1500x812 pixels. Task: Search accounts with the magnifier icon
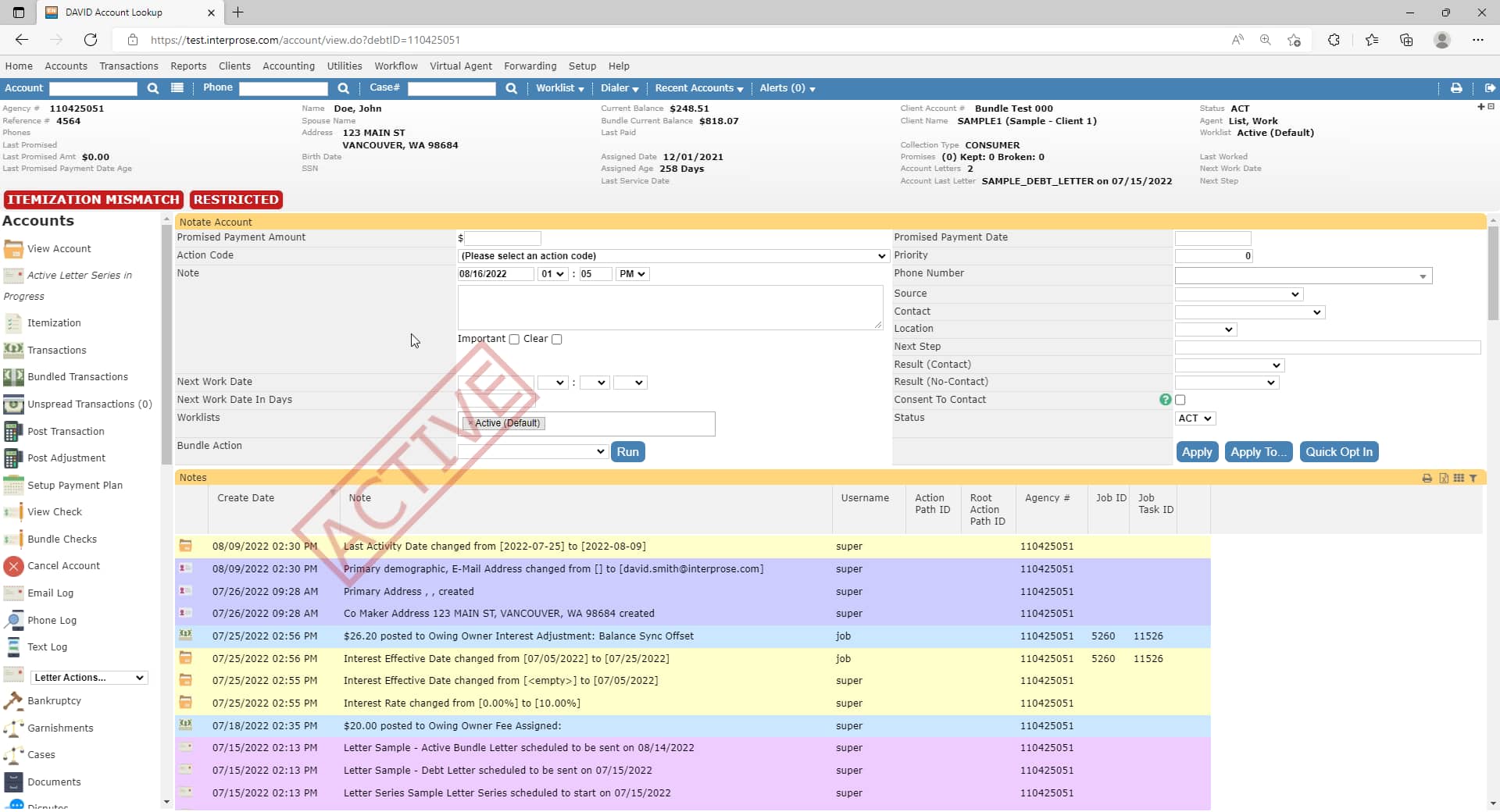coord(152,88)
